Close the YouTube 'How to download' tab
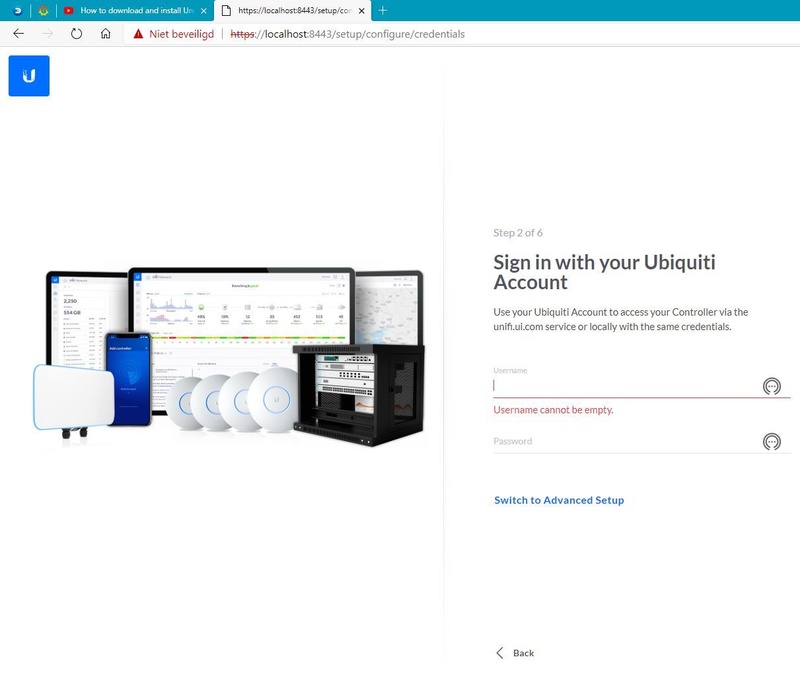This screenshot has height=686, width=800. pos(204,11)
